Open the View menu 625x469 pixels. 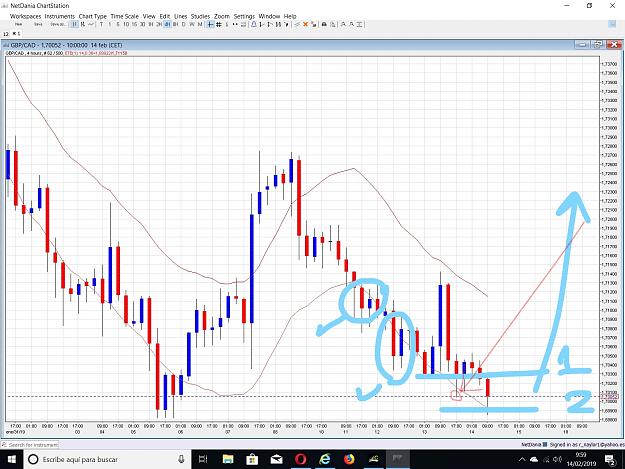[149, 16]
